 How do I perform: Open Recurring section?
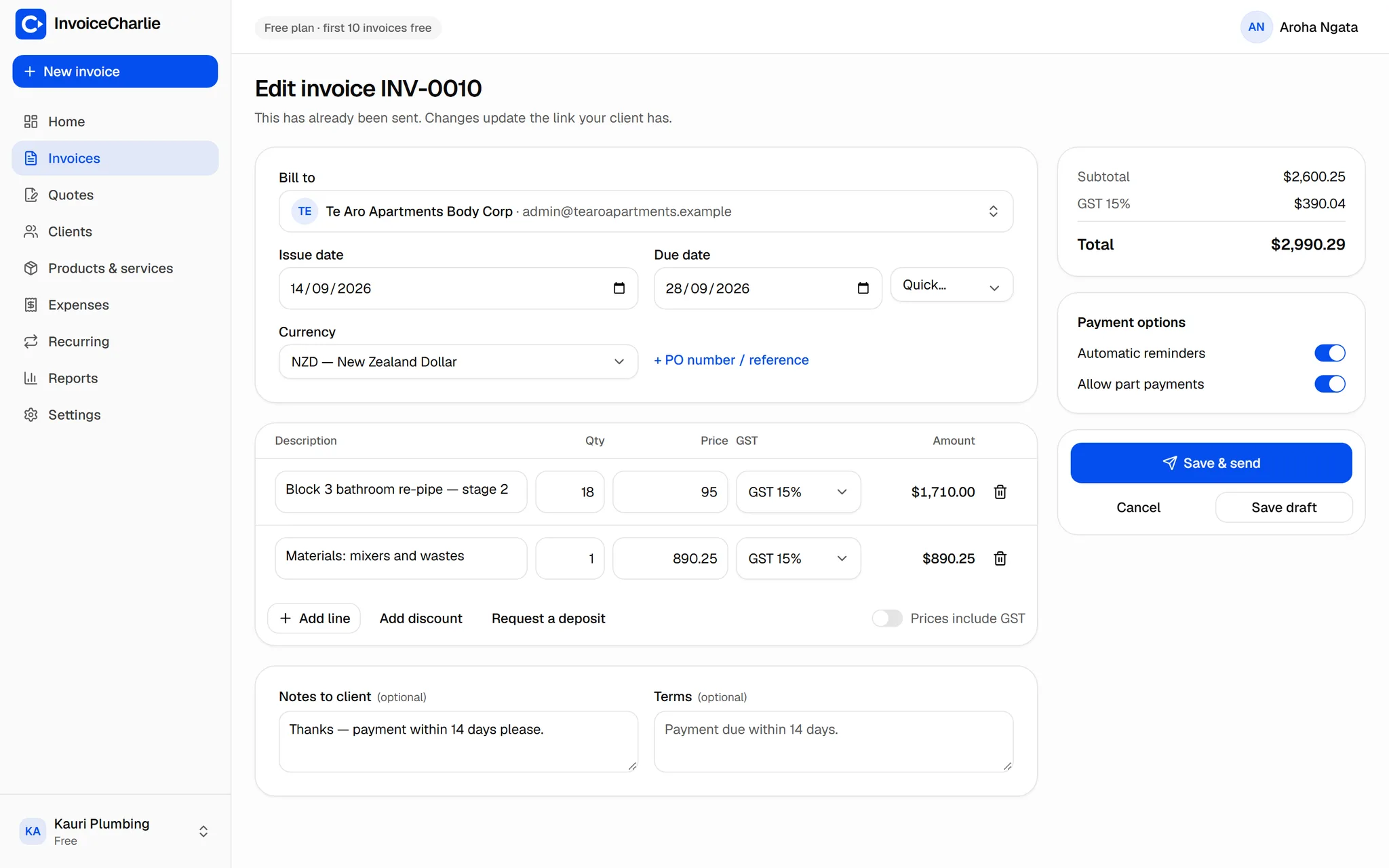click(x=115, y=341)
